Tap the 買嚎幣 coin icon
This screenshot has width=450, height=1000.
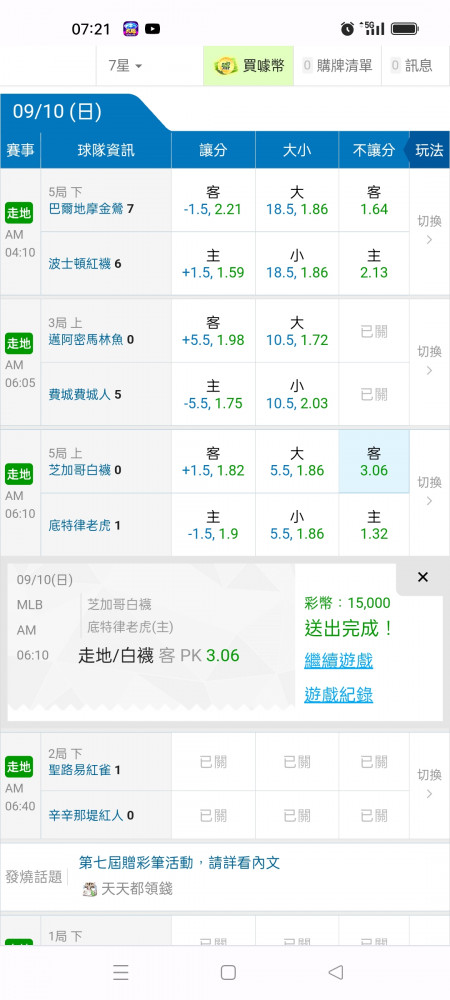pyautogui.click(x=226, y=66)
